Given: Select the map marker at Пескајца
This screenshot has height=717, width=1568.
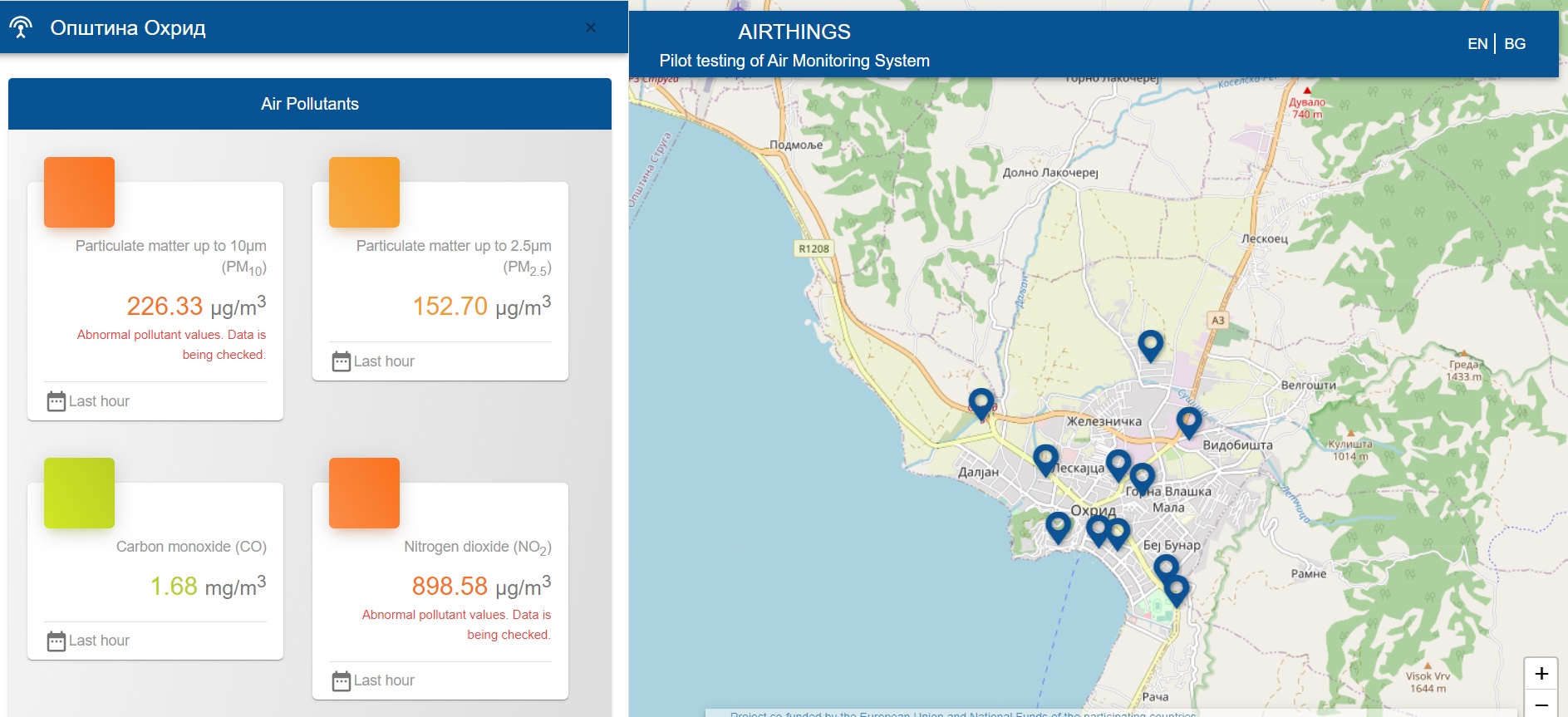Looking at the screenshot, I should click(x=1045, y=458).
